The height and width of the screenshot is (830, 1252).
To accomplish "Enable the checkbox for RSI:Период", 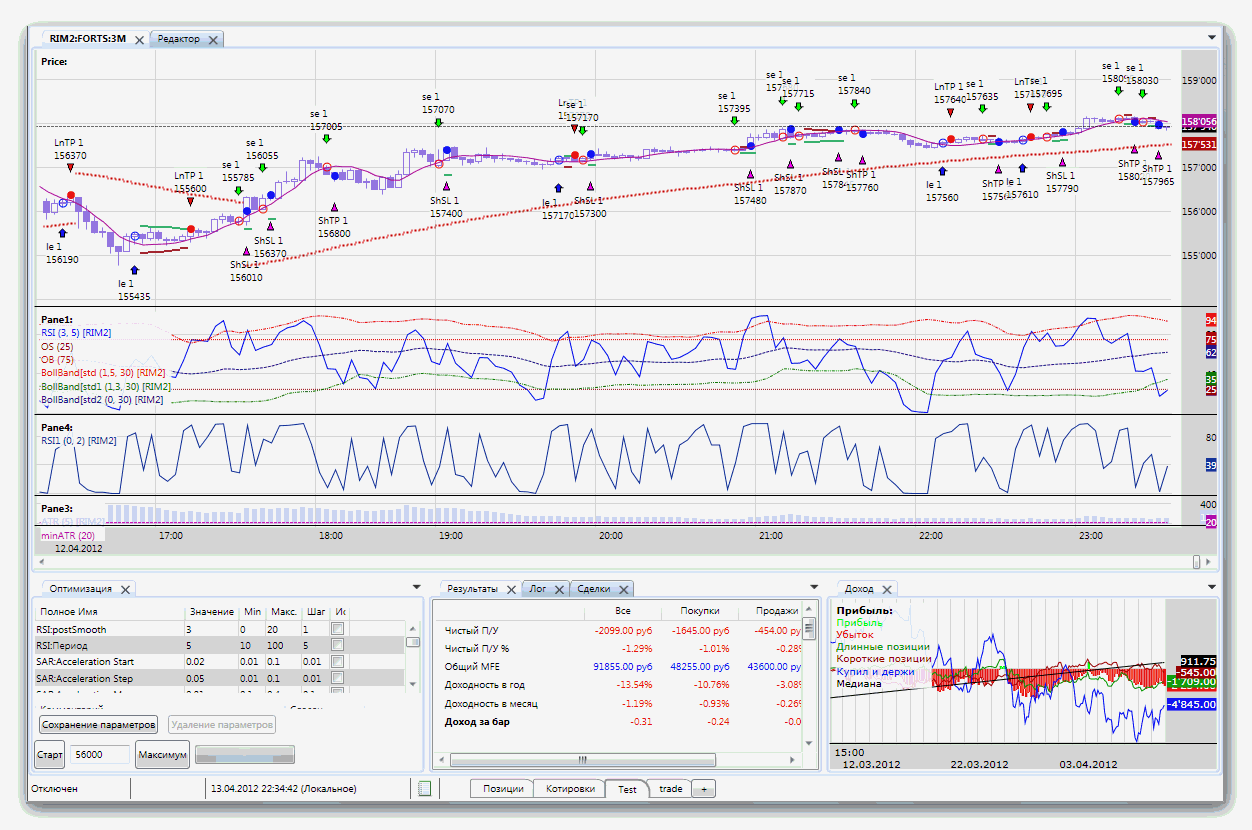I will pos(338,646).
